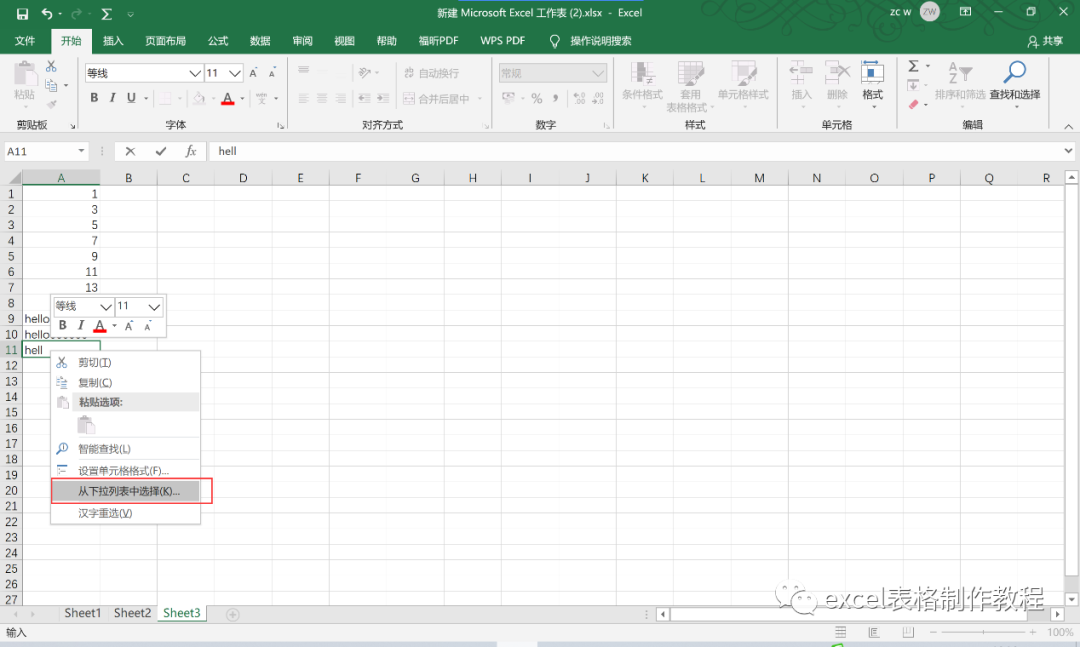Viewport: 1080px width, 647px height.
Task: Toggle Bold in the mini toolbar
Action: pyautogui.click(x=63, y=325)
